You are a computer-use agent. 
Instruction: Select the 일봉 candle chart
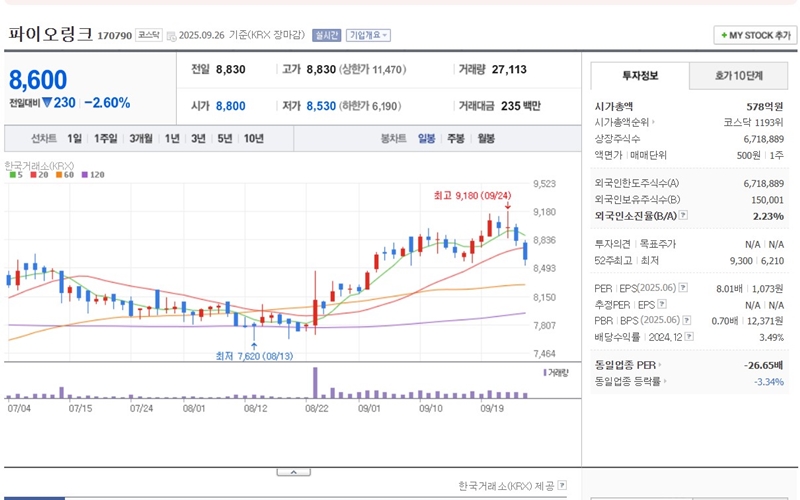[427, 139]
